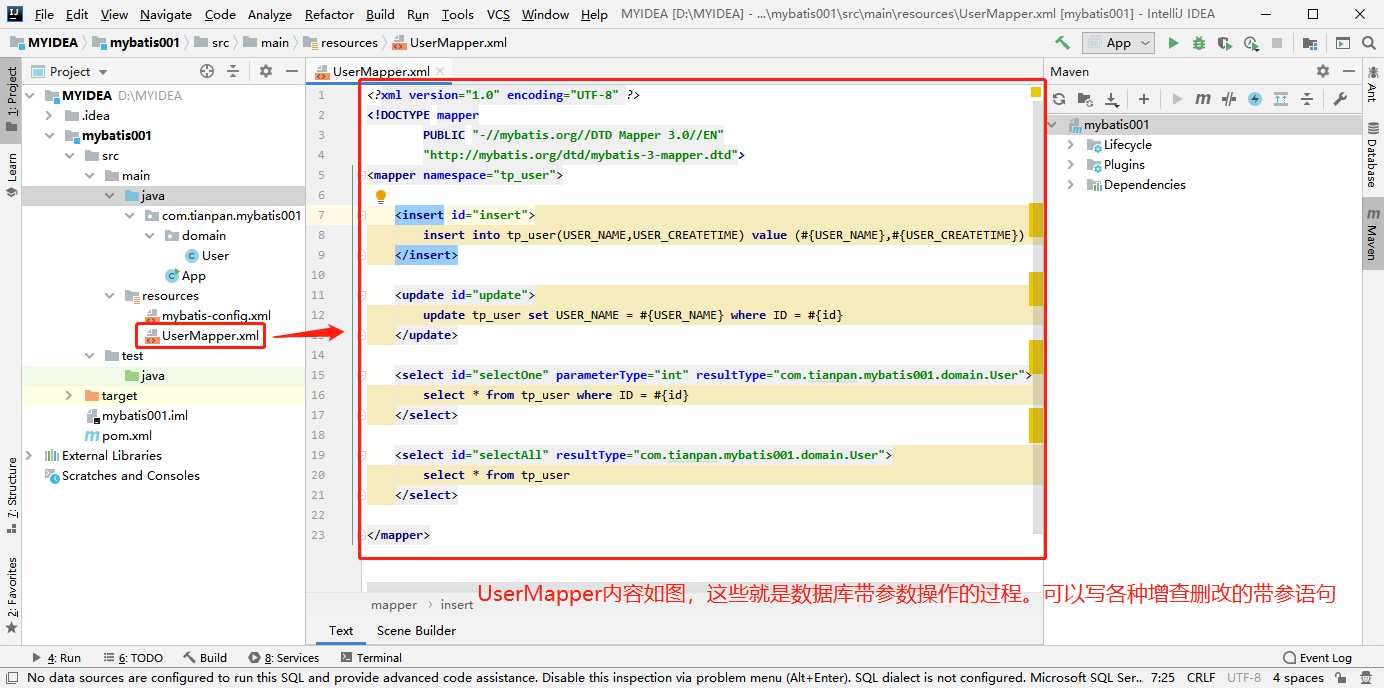The image size is (1384, 688).
Task: Run App with the green play icon
Action: 1173,43
